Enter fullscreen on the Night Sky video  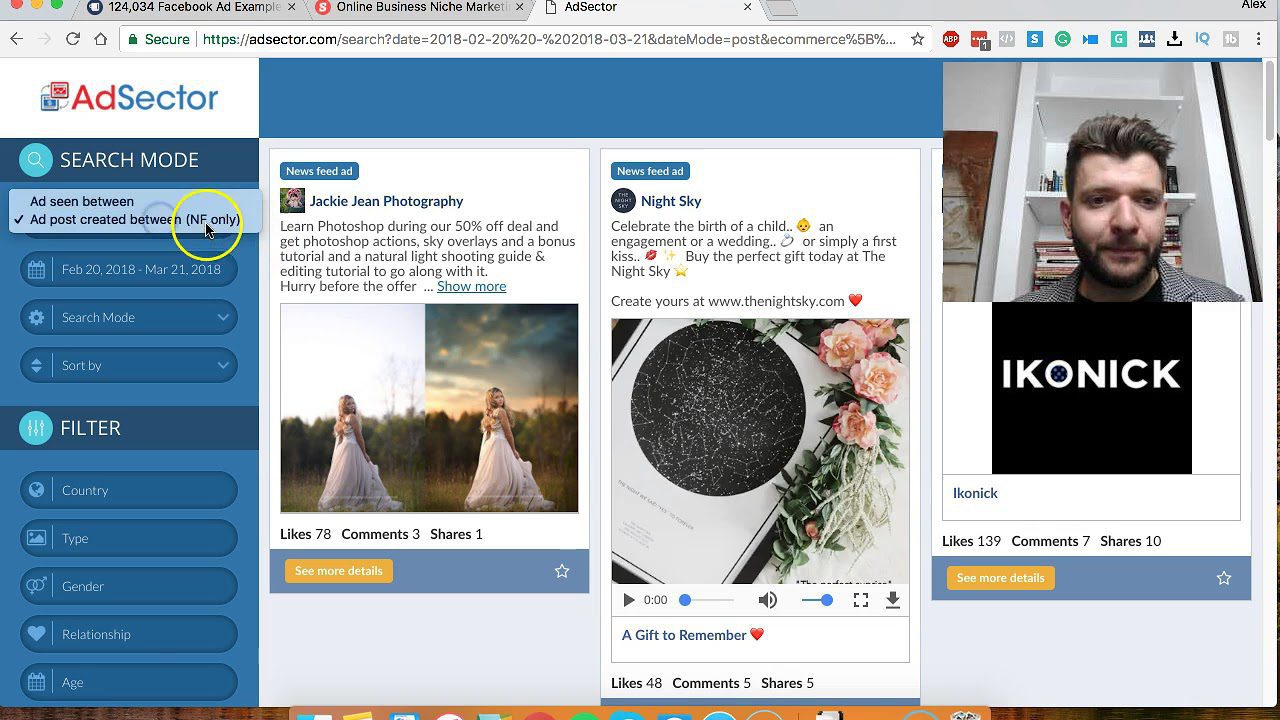860,600
